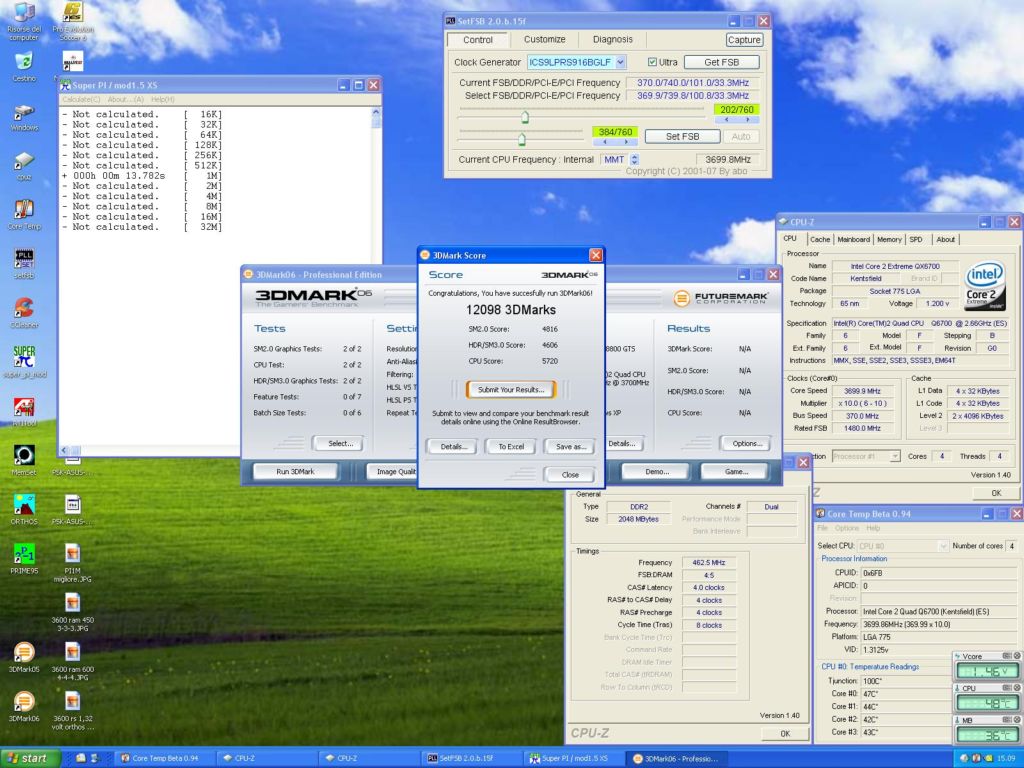
Task: Click the left arrow under 202/760
Action: (x=726, y=120)
